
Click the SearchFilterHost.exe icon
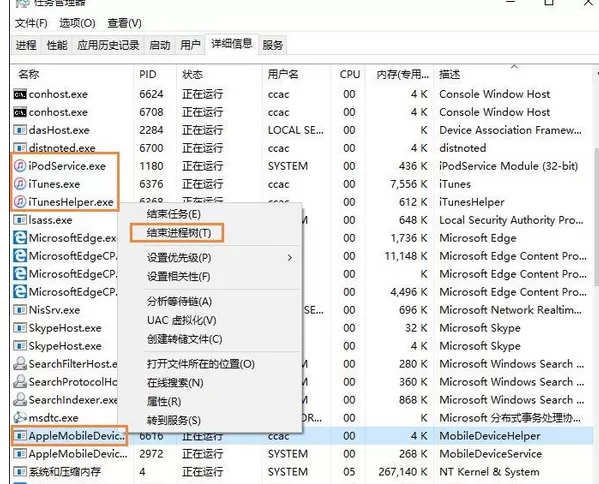(x=20, y=363)
